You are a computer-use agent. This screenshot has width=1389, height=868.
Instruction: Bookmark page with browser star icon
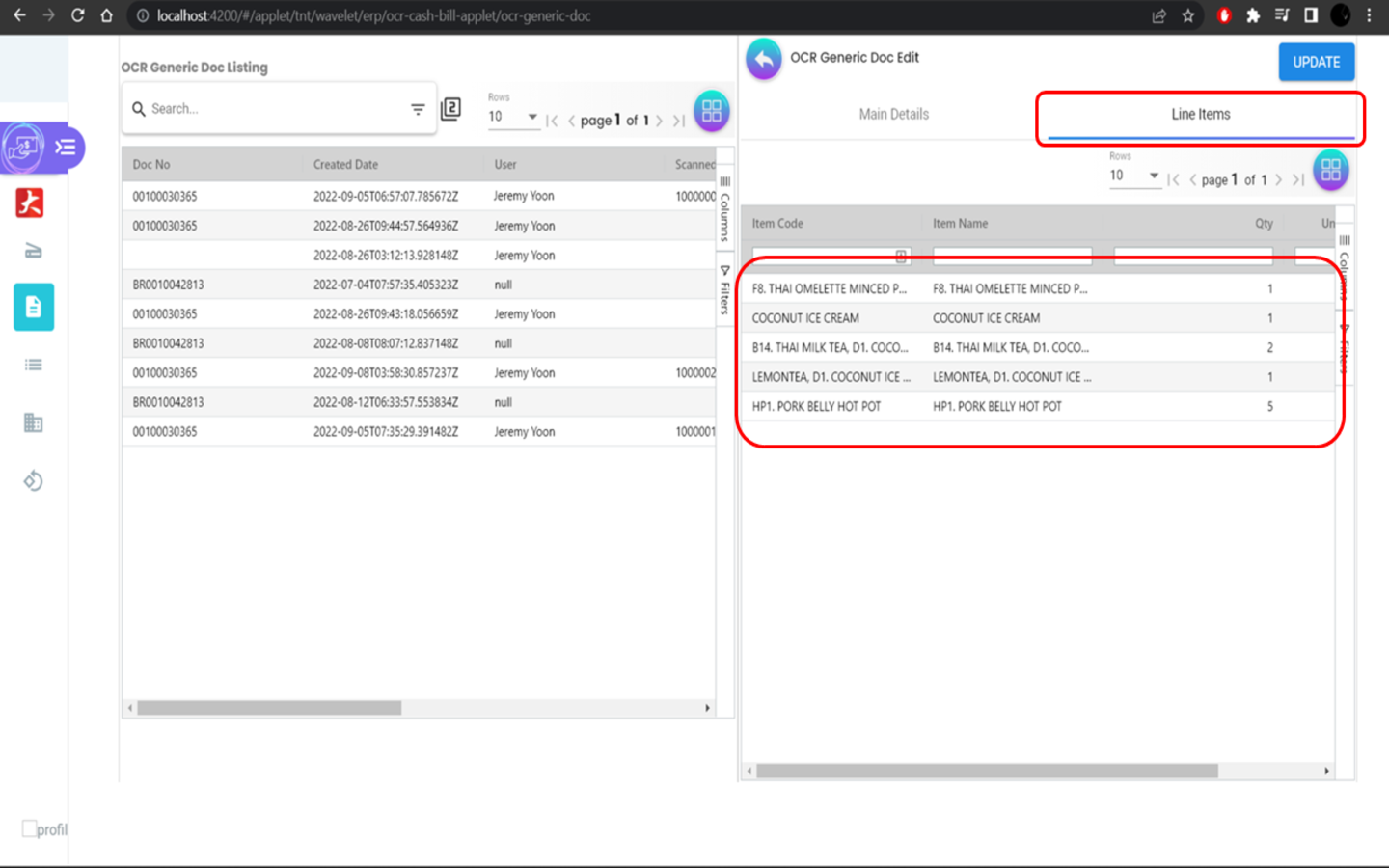[x=1188, y=15]
